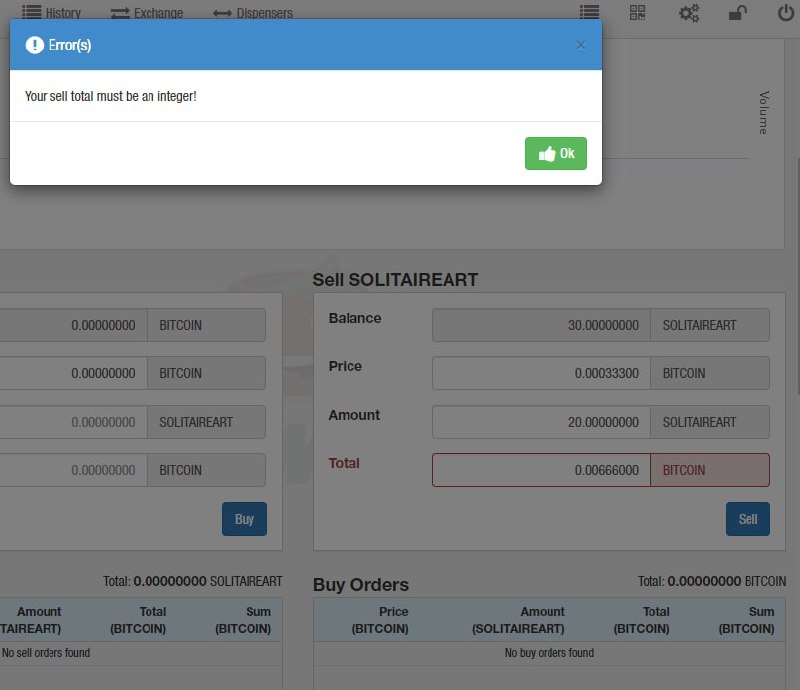Open the History menu

point(52,12)
